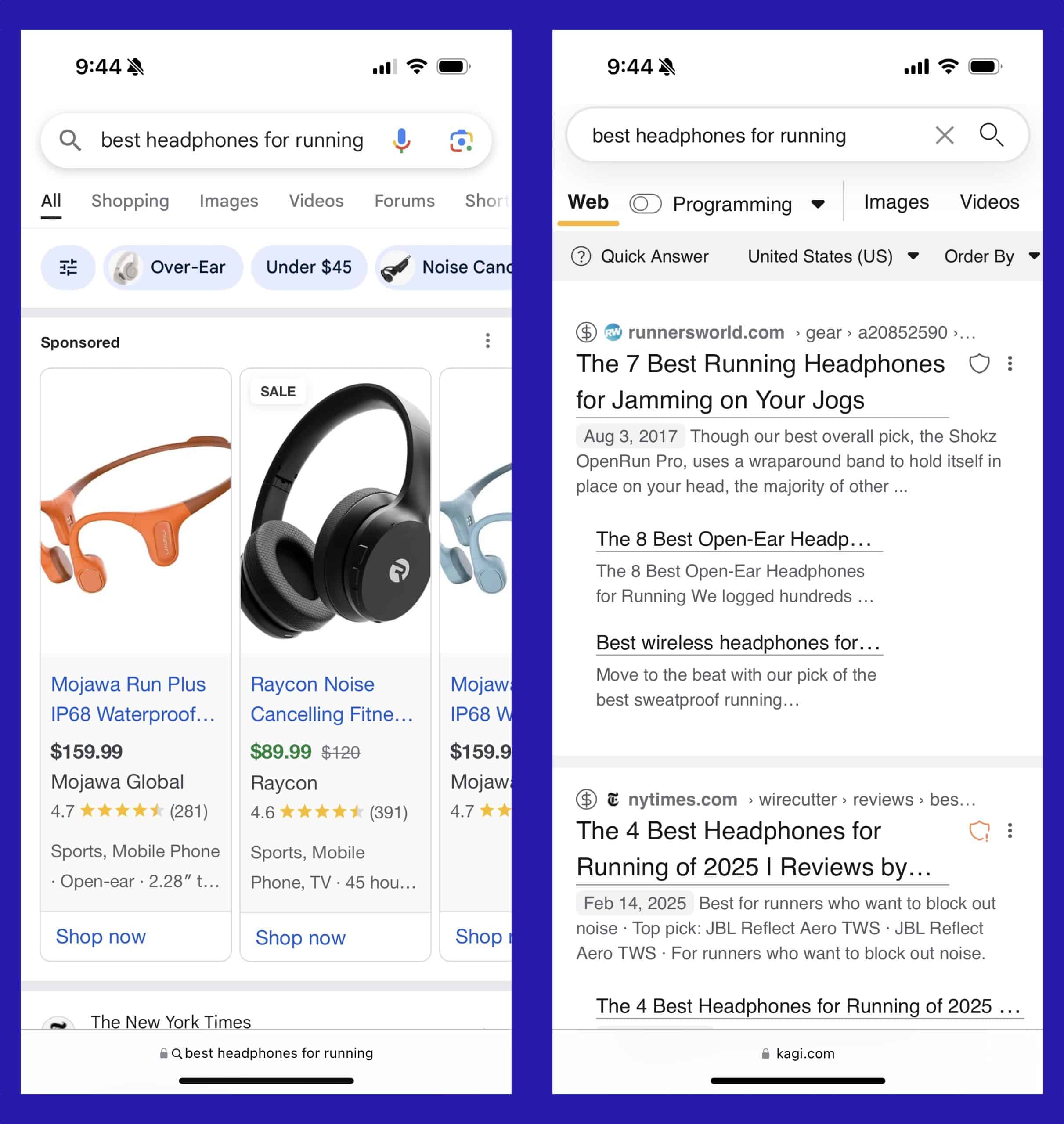
Task: Click shield icon beside runnersworld result
Action: tap(979, 364)
